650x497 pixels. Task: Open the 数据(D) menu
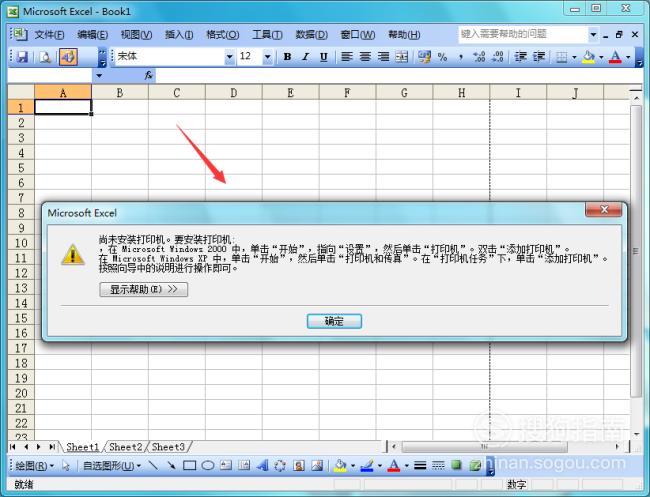coord(311,35)
